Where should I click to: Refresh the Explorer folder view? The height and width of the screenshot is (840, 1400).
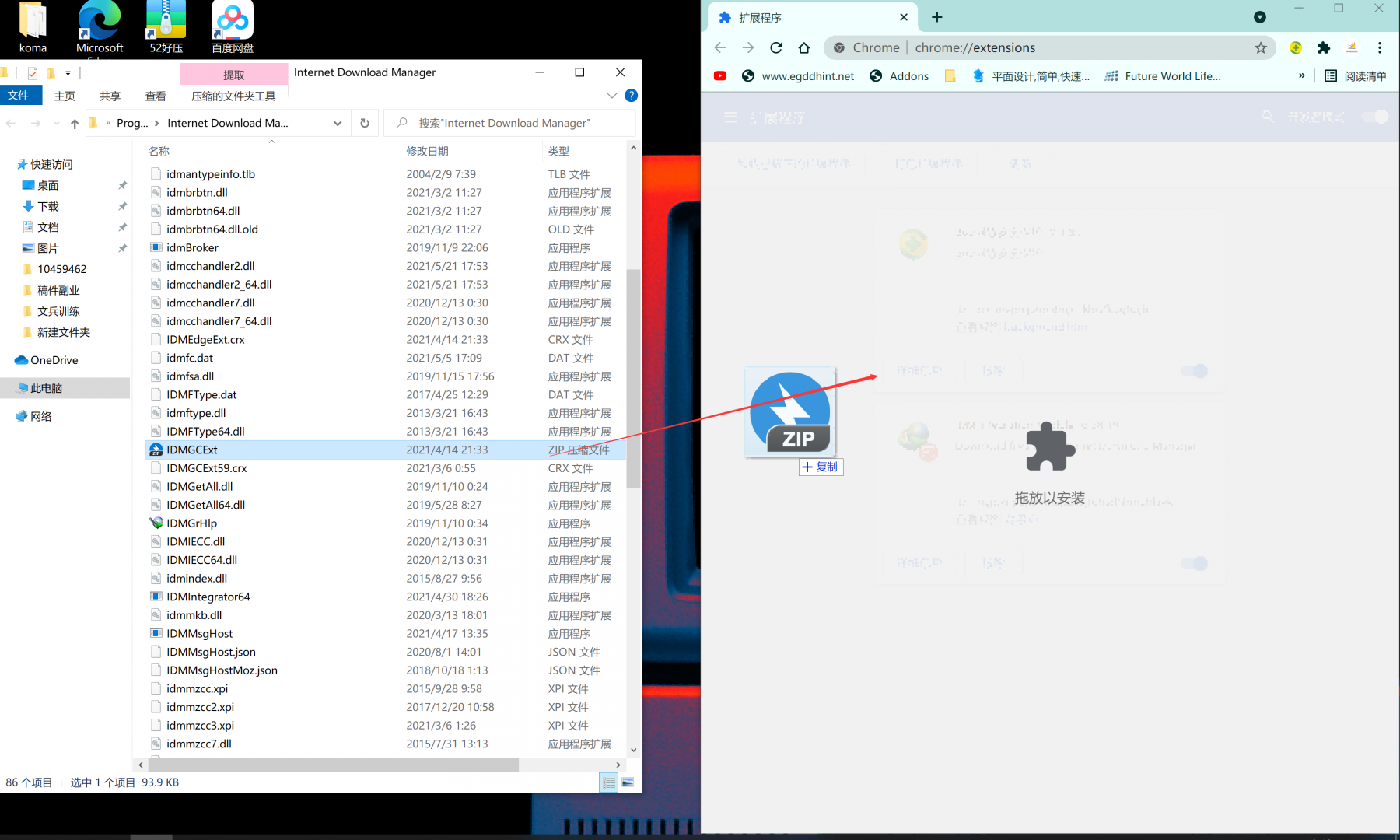pos(365,123)
